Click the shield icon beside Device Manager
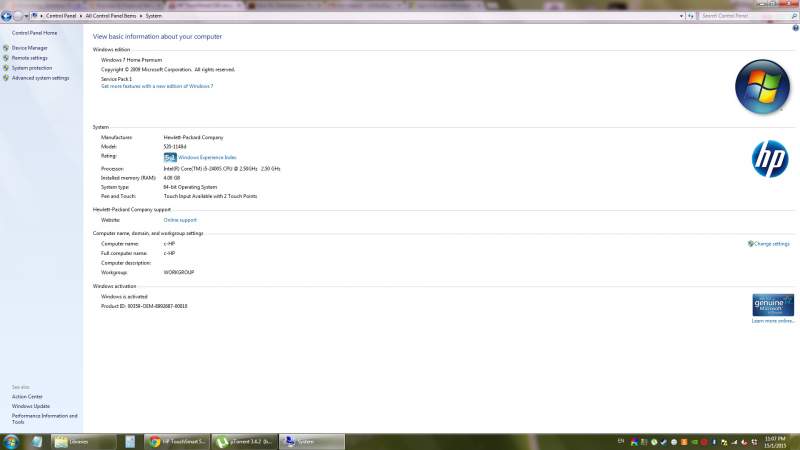800x450 pixels. (x=6, y=48)
